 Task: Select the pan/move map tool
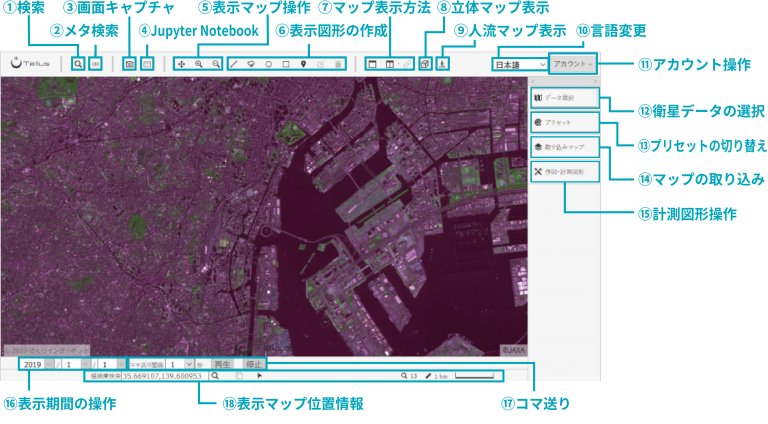tap(181, 64)
